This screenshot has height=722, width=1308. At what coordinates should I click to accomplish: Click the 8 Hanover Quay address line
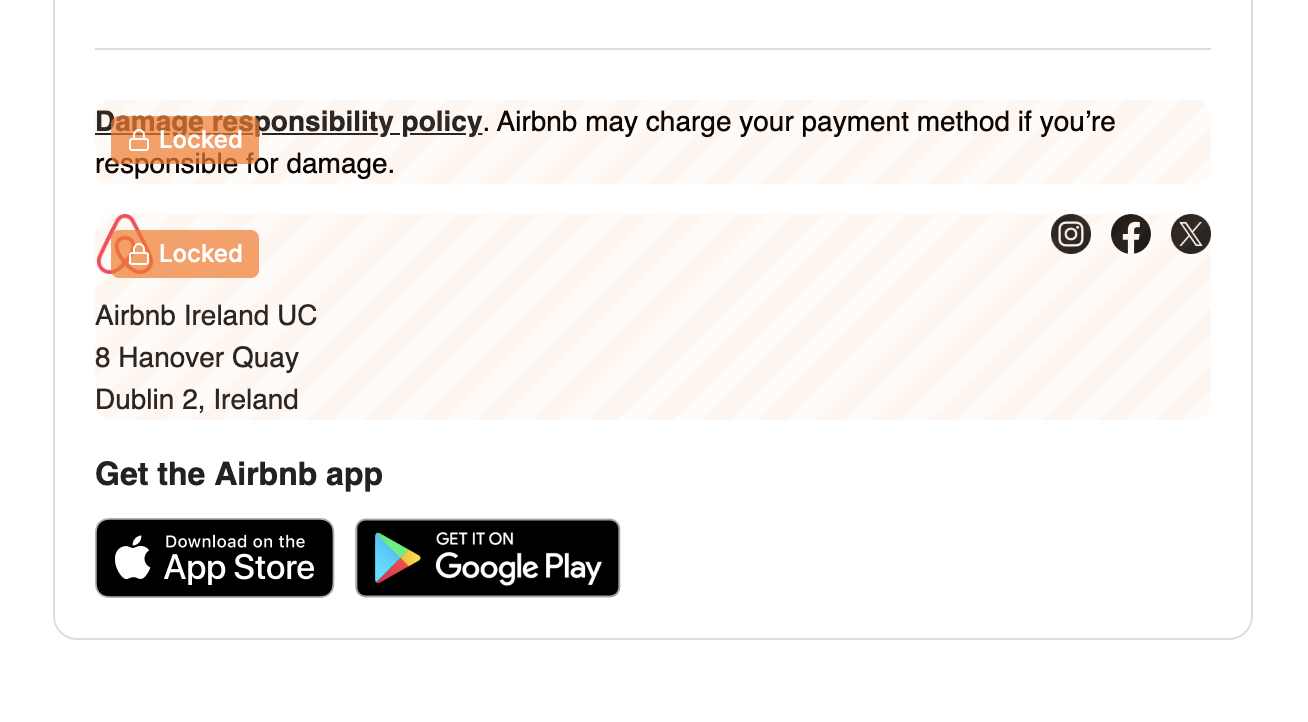tap(197, 358)
